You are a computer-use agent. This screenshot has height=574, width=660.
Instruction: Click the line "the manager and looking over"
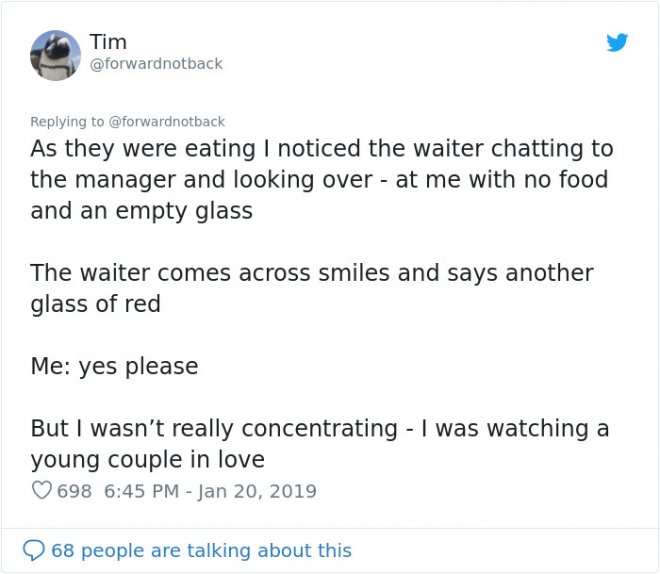(x=319, y=180)
